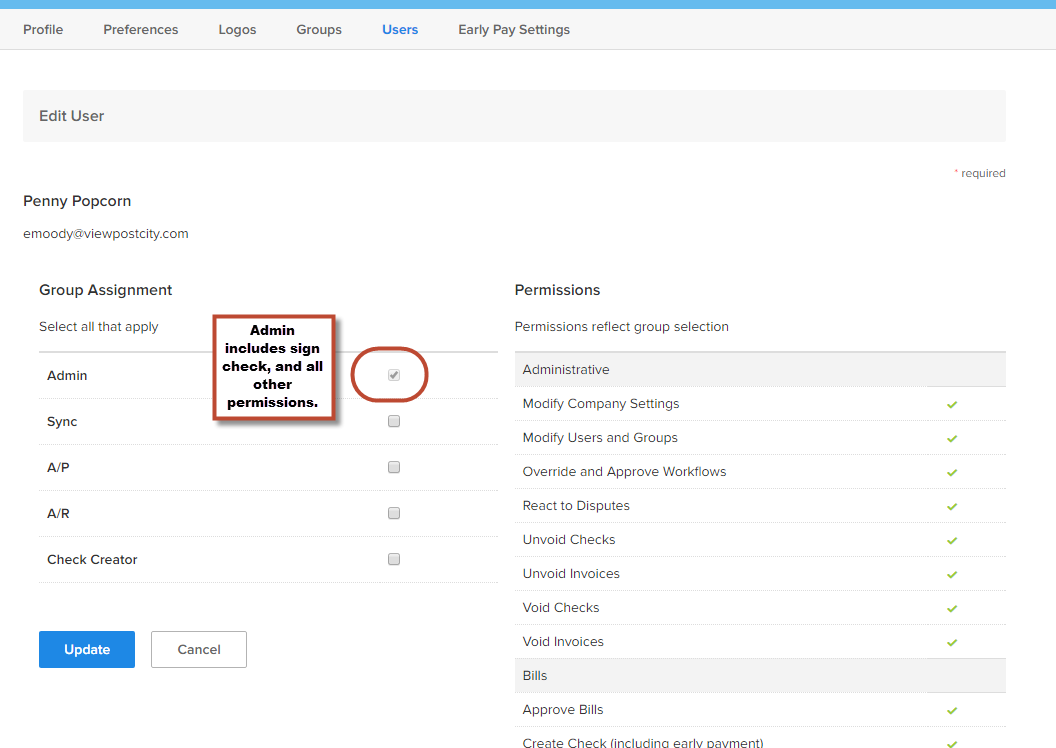This screenshot has height=748, width=1056.
Task: Open the Profile tab
Action: click(x=43, y=30)
